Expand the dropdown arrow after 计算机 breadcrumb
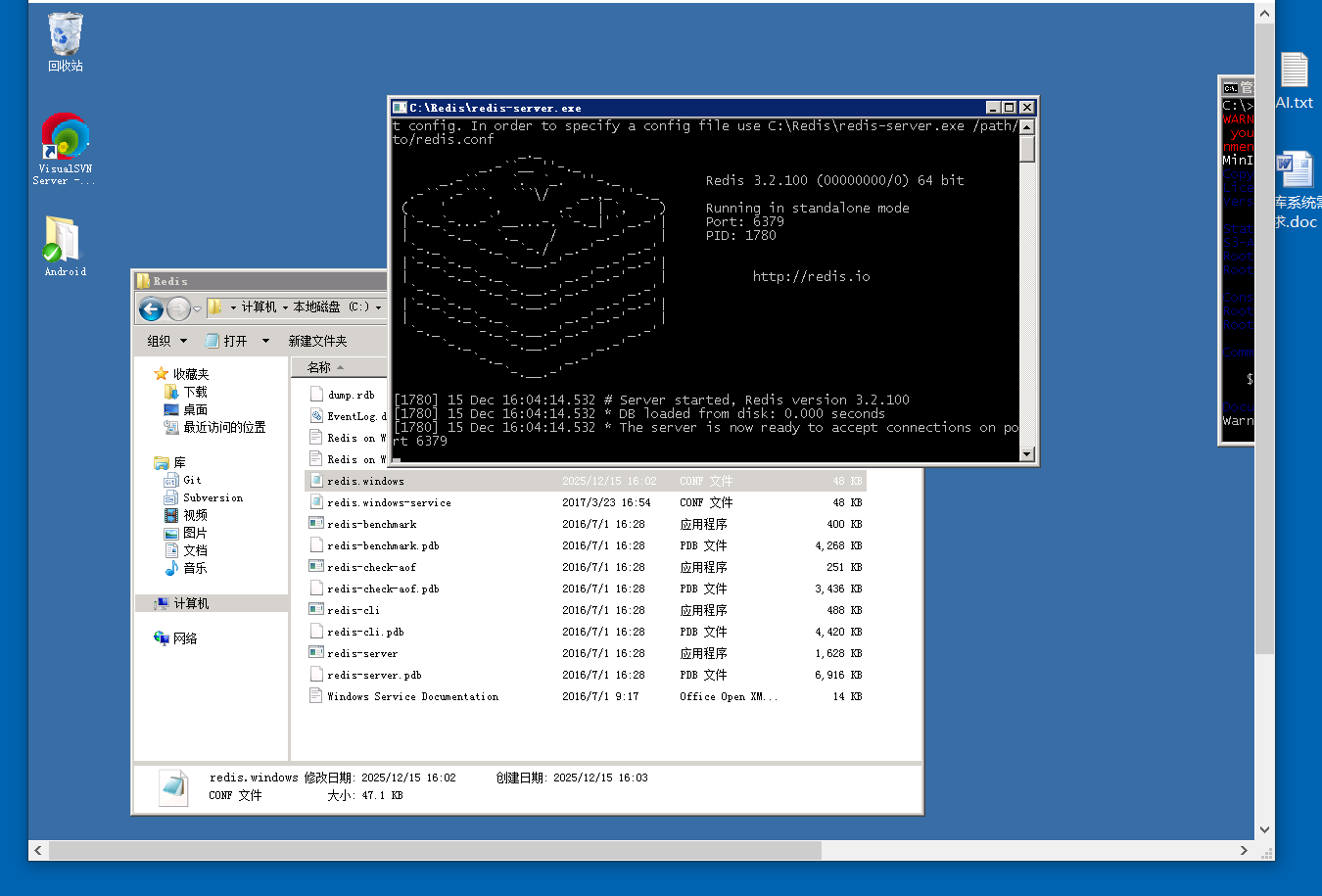 tap(285, 307)
